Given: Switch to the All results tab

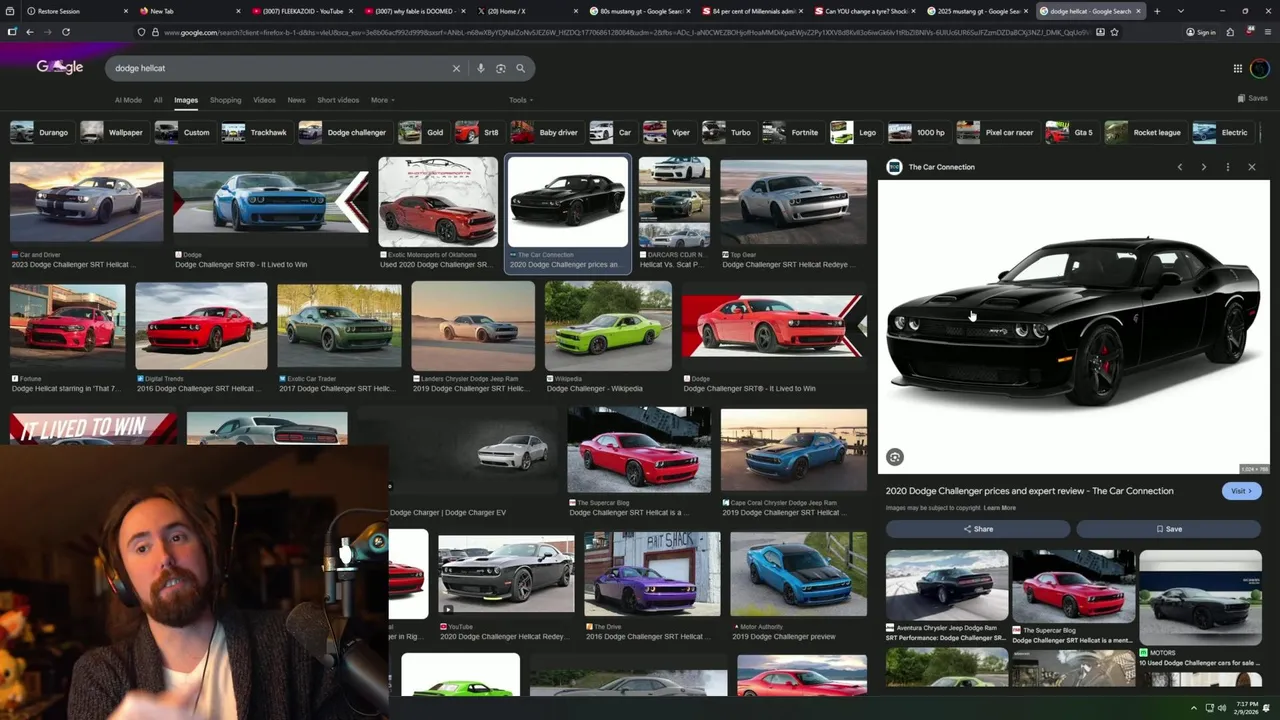Looking at the screenshot, I should click(158, 100).
